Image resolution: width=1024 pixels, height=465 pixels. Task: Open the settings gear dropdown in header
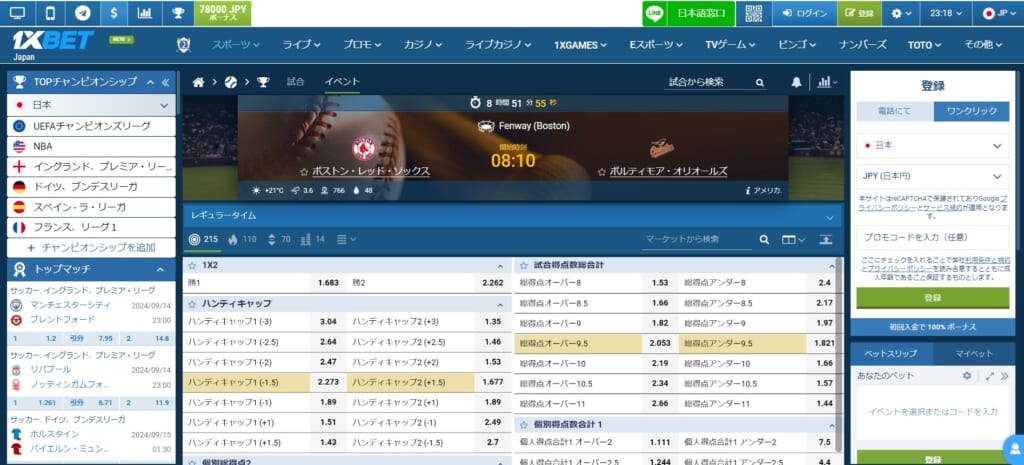(x=901, y=13)
